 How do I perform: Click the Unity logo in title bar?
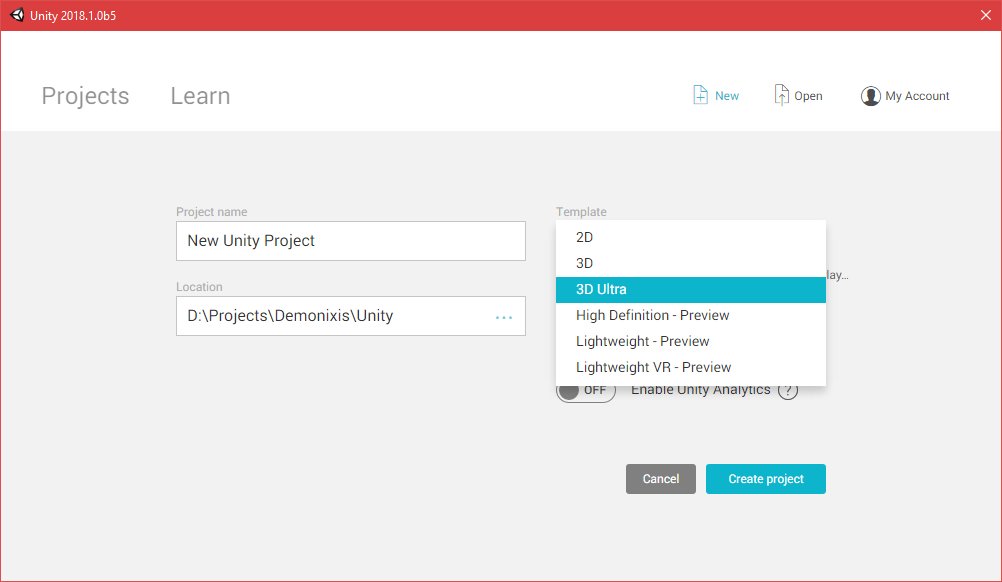coord(17,15)
